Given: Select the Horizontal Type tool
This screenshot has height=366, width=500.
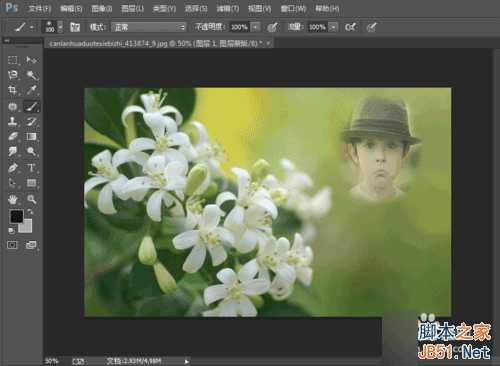Looking at the screenshot, I should tap(31, 167).
